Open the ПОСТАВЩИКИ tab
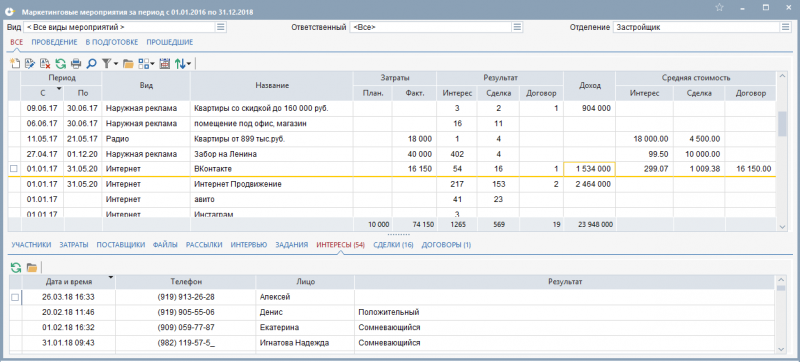800x362 pixels. (x=121, y=245)
